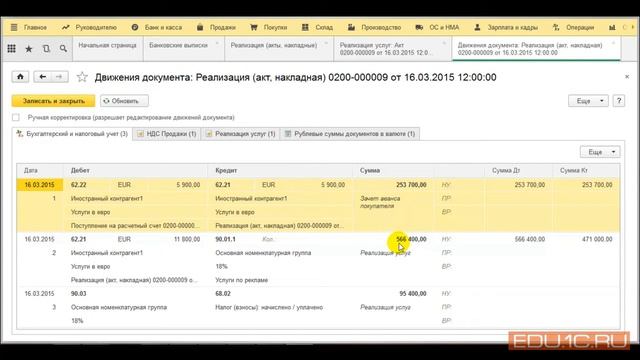
Task: Expand the table Еще dropdown
Action: (600, 152)
